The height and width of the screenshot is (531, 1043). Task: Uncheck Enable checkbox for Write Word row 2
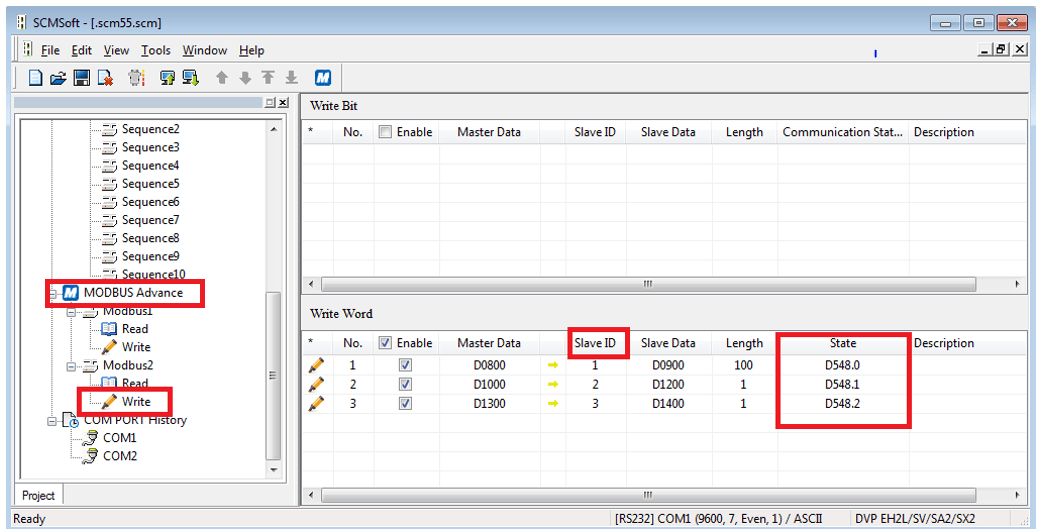(405, 384)
